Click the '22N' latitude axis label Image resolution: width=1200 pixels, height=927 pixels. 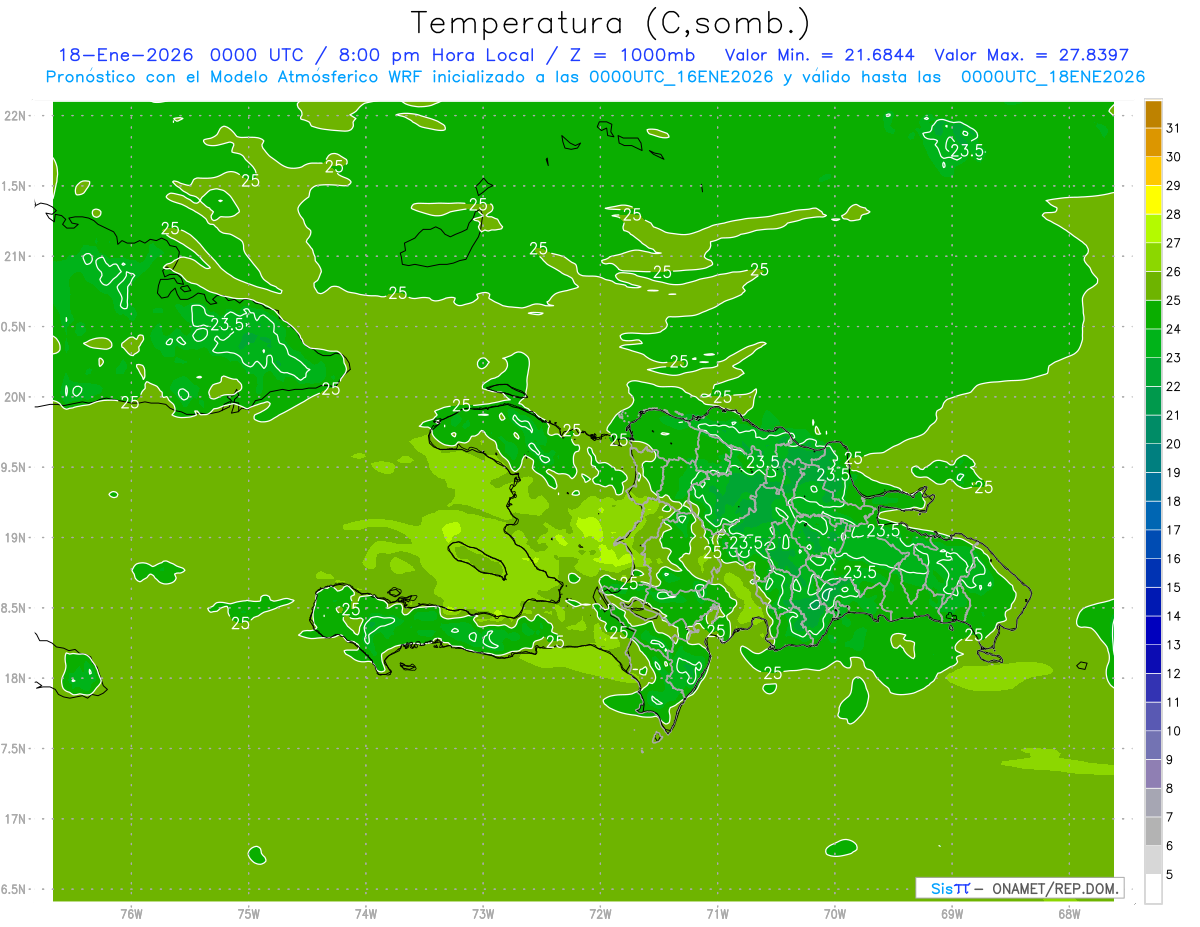point(14,116)
